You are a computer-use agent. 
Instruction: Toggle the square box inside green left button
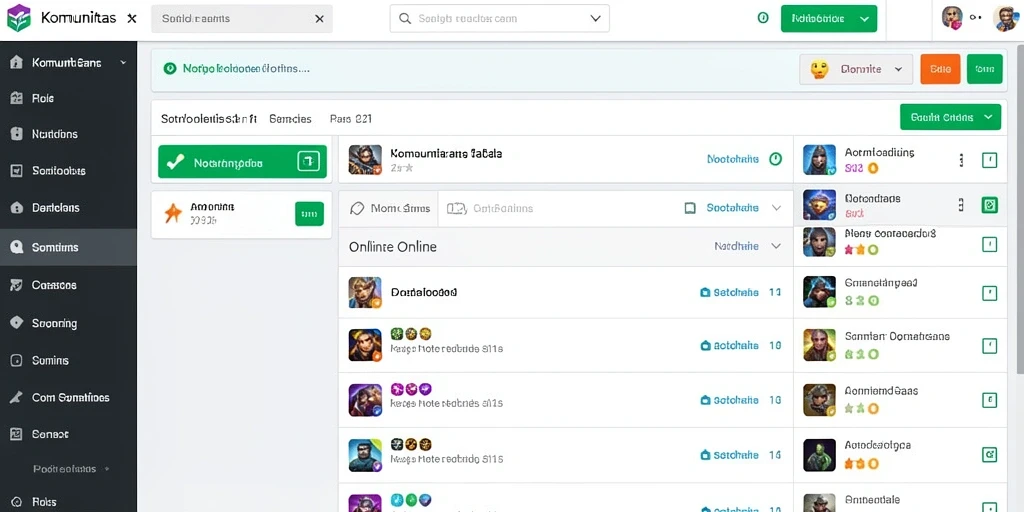308,161
